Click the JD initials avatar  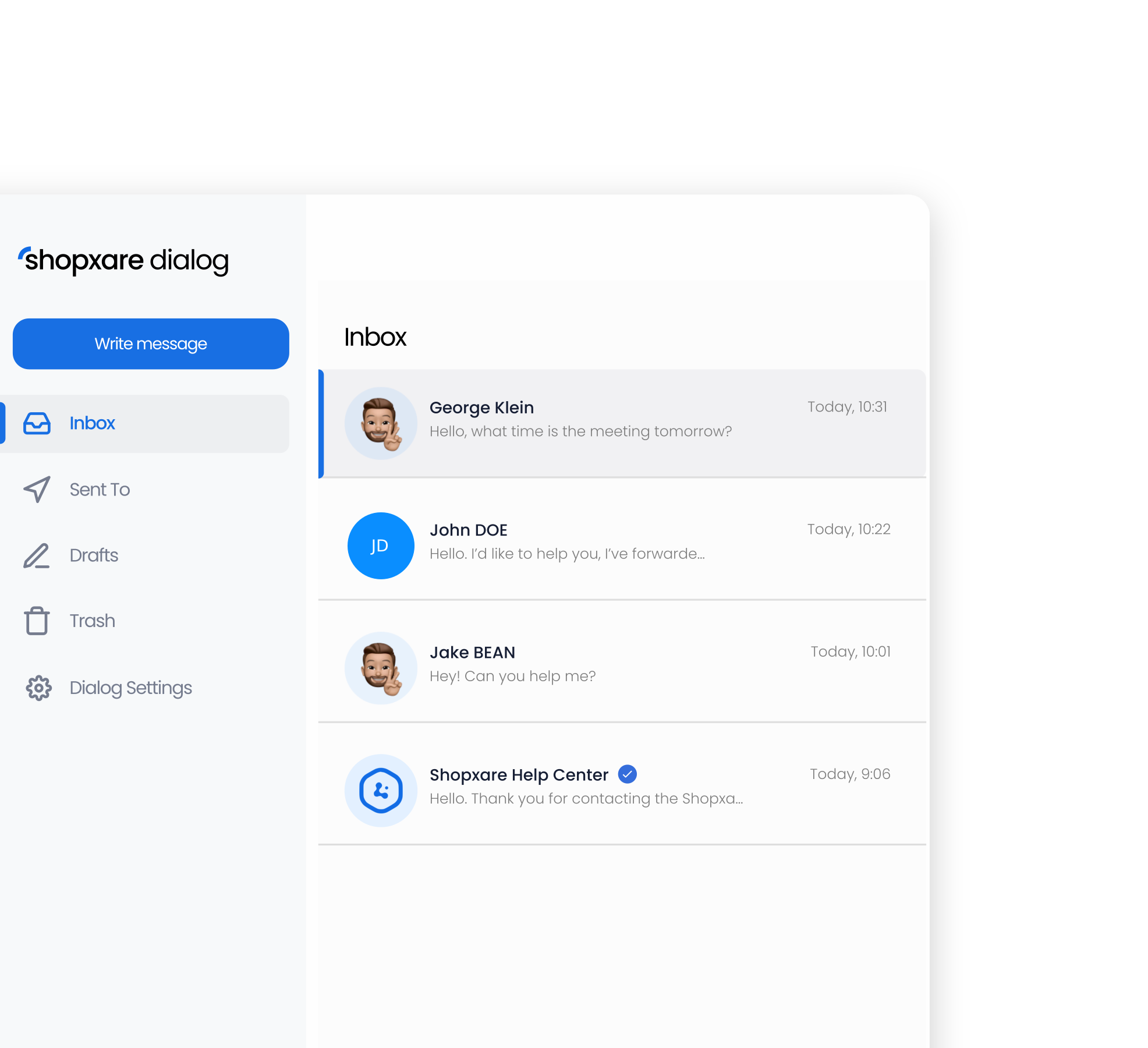[x=381, y=546]
